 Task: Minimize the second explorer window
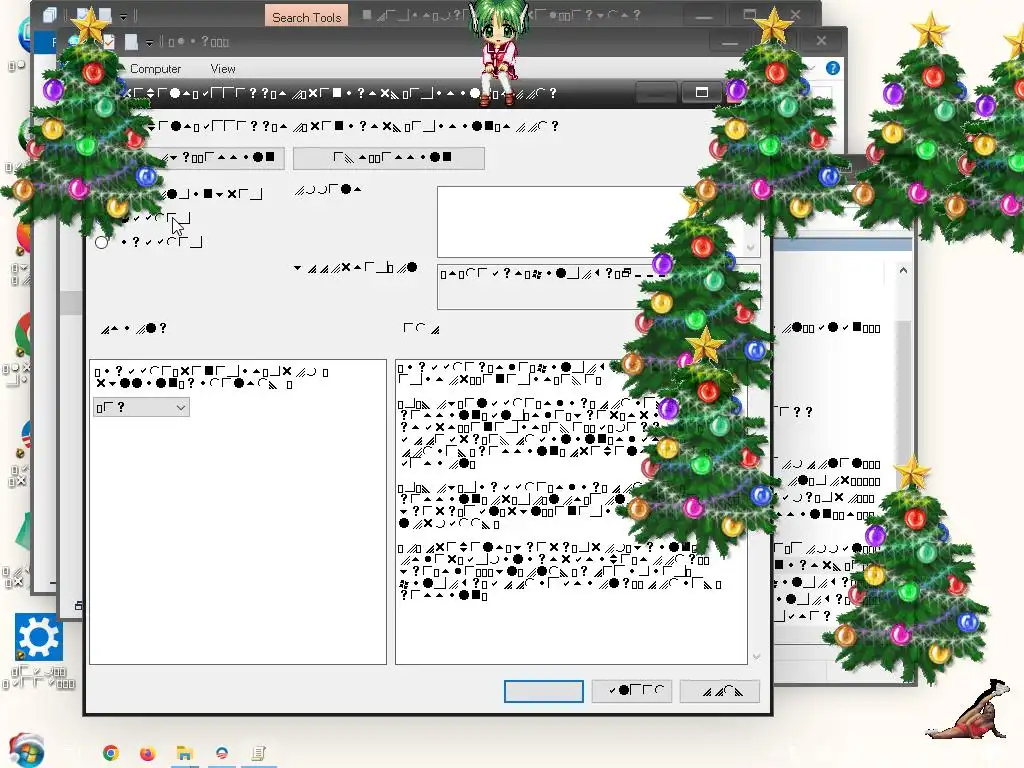[730, 42]
